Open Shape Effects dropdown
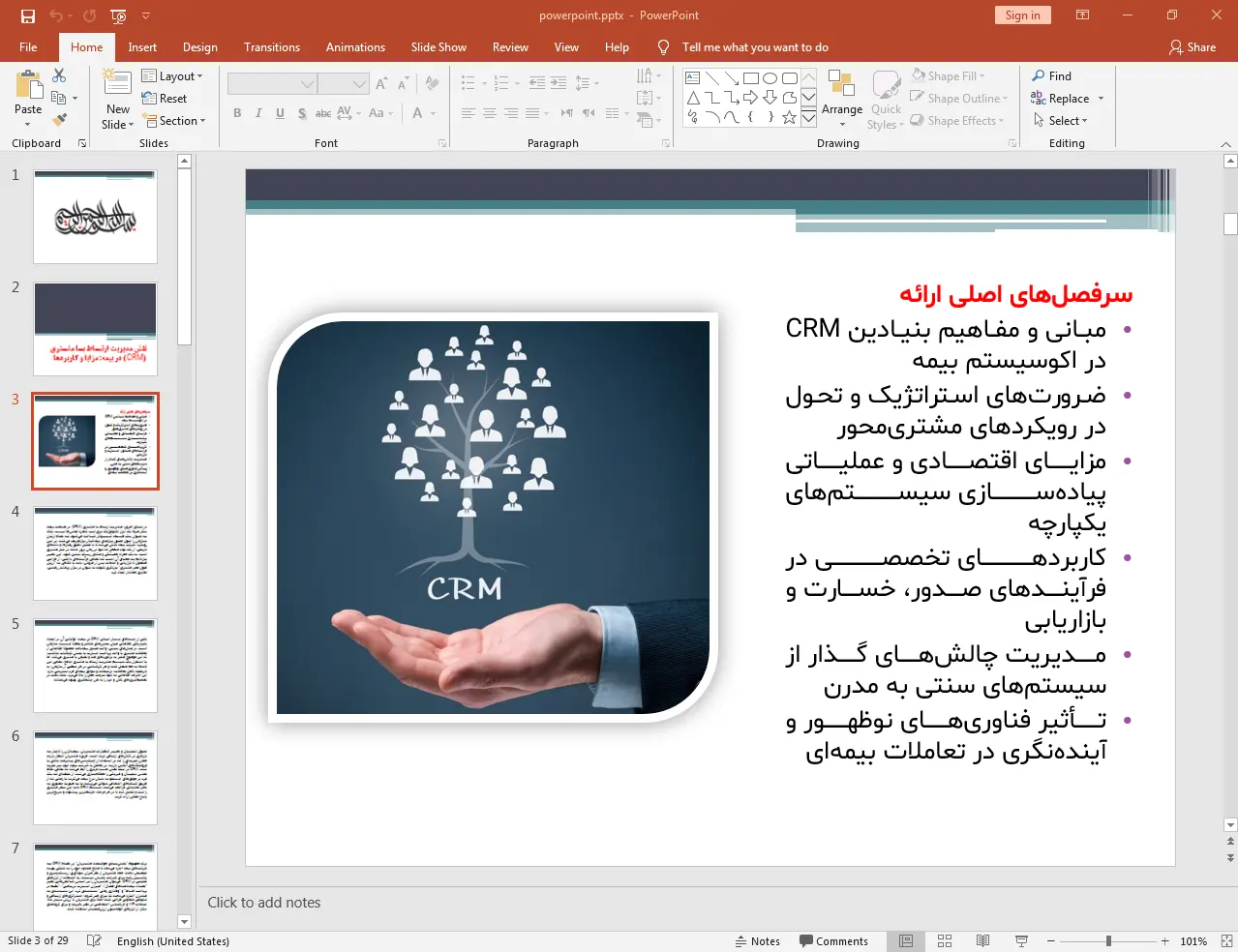The height and width of the screenshot is (952, 1238). click(x=957, y=120)
